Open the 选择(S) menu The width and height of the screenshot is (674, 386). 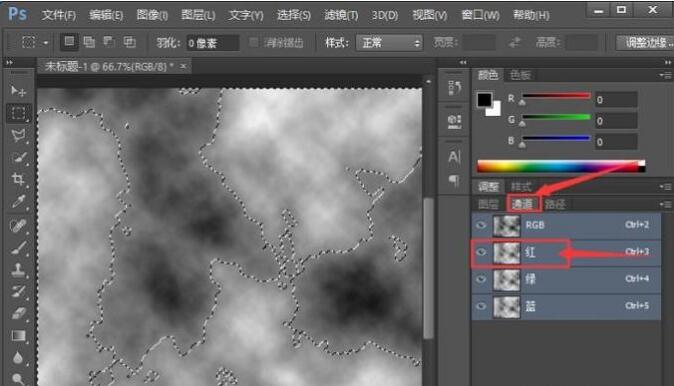coord(294,15)
